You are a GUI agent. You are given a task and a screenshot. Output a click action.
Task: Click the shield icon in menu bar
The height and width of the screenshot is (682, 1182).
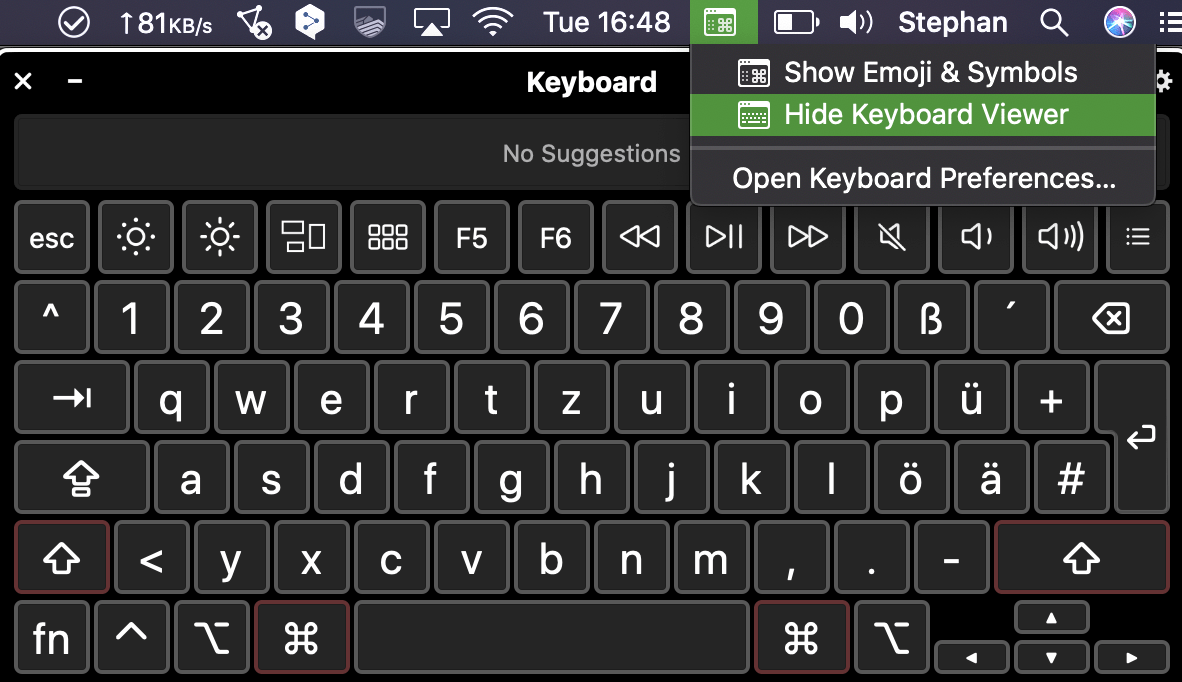[370, 23]
